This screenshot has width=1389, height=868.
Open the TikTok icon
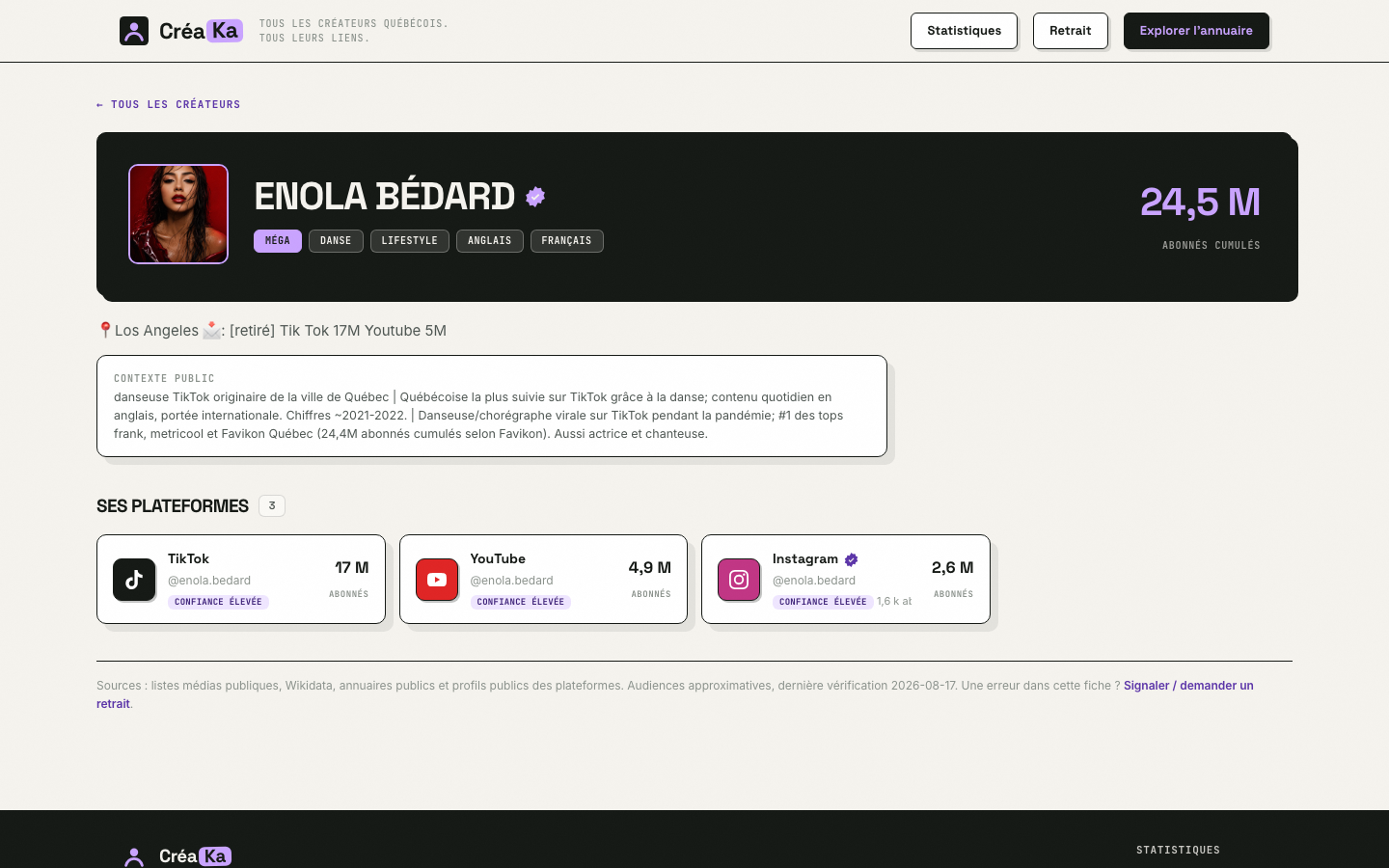pyautogui.click(x=134, y=580)
